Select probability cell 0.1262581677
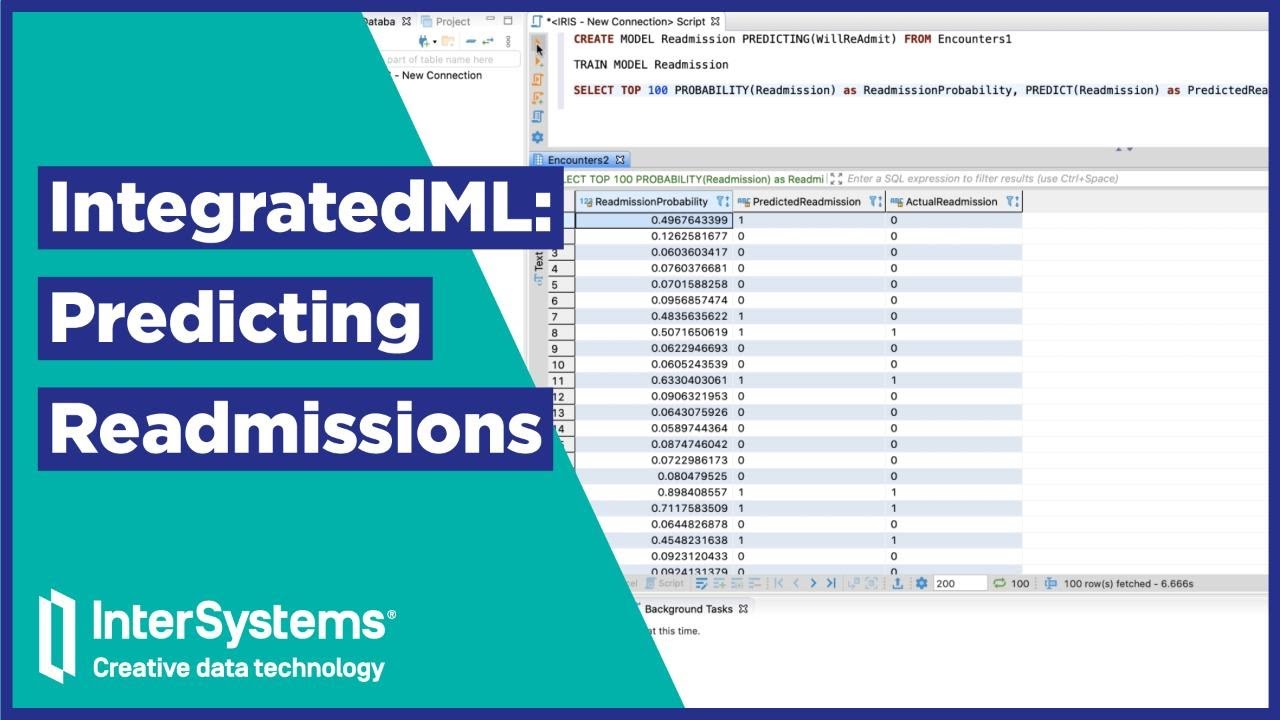1280x720 pixels. 654,236
